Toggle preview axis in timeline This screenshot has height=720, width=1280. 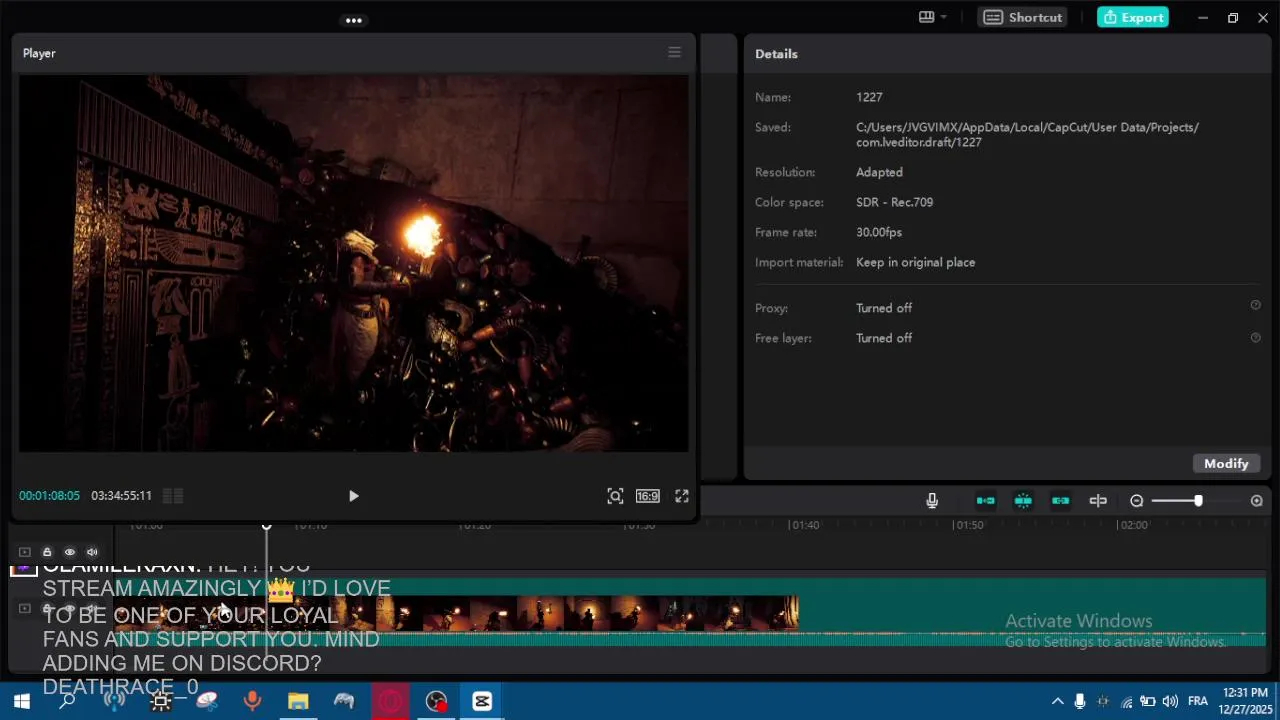click(1098, 501)
